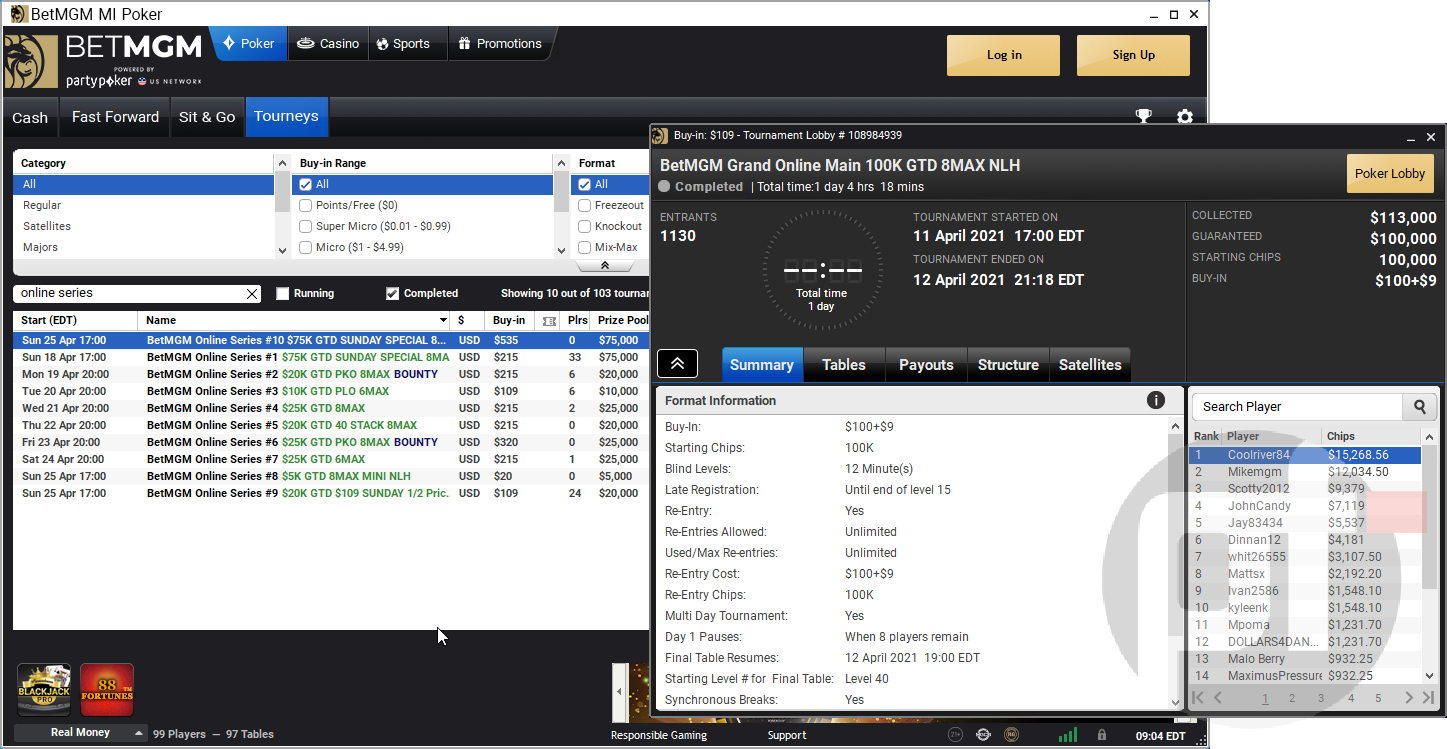Click the 21+ age restriction icon
The width and height of the screenshot is (1447, 749).
pos(955,735)
